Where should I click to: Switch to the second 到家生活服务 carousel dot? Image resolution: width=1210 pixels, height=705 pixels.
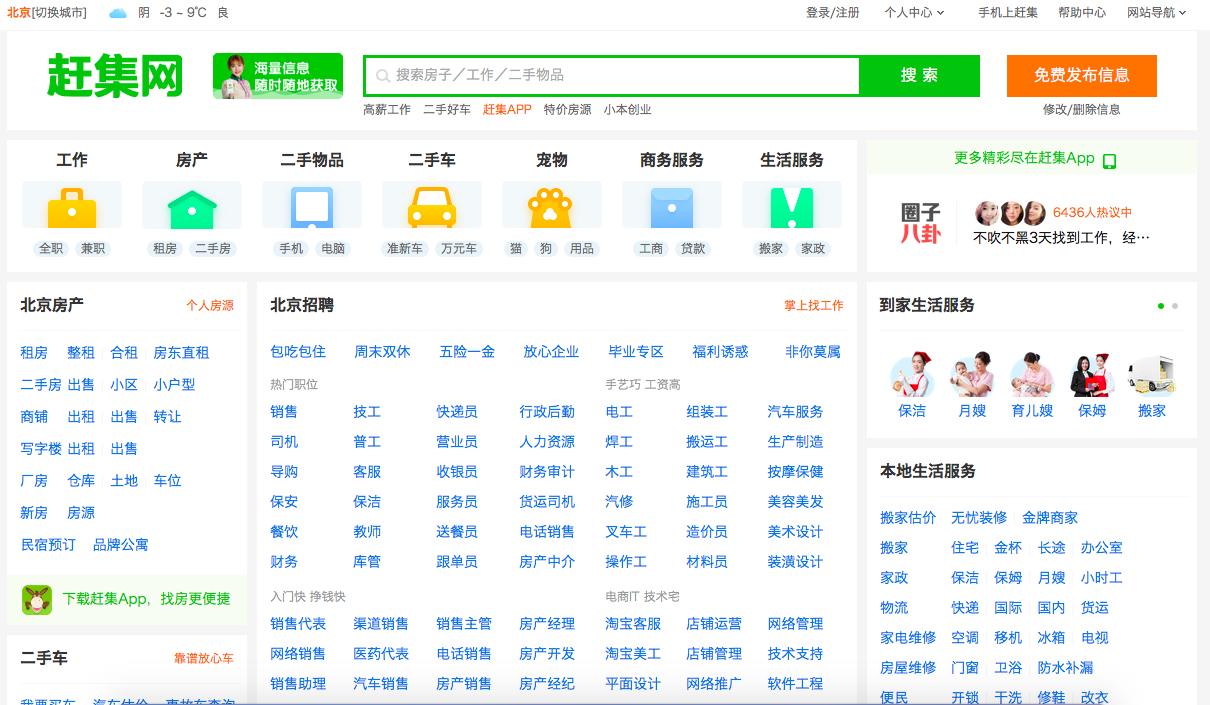pos(1173,308)
